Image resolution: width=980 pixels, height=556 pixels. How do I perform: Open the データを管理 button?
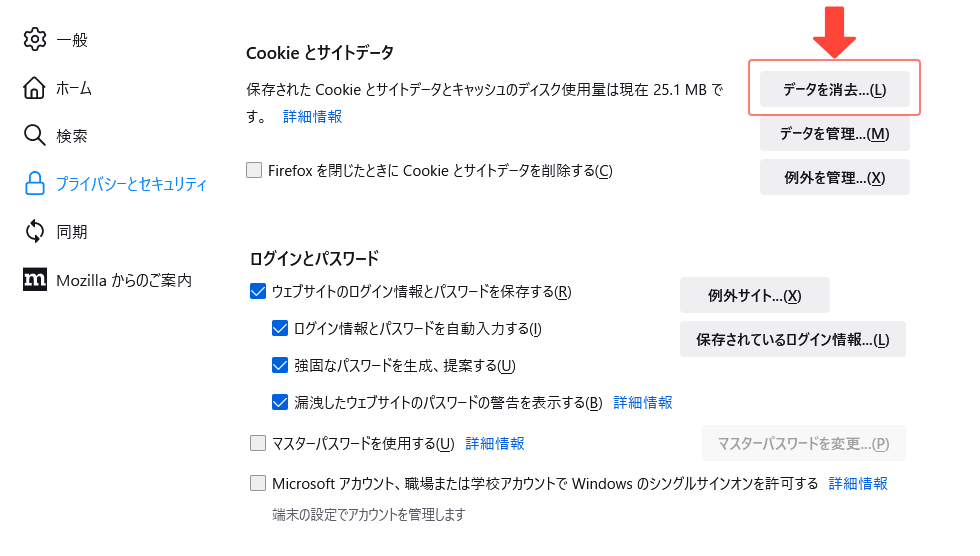pos(834,133)
